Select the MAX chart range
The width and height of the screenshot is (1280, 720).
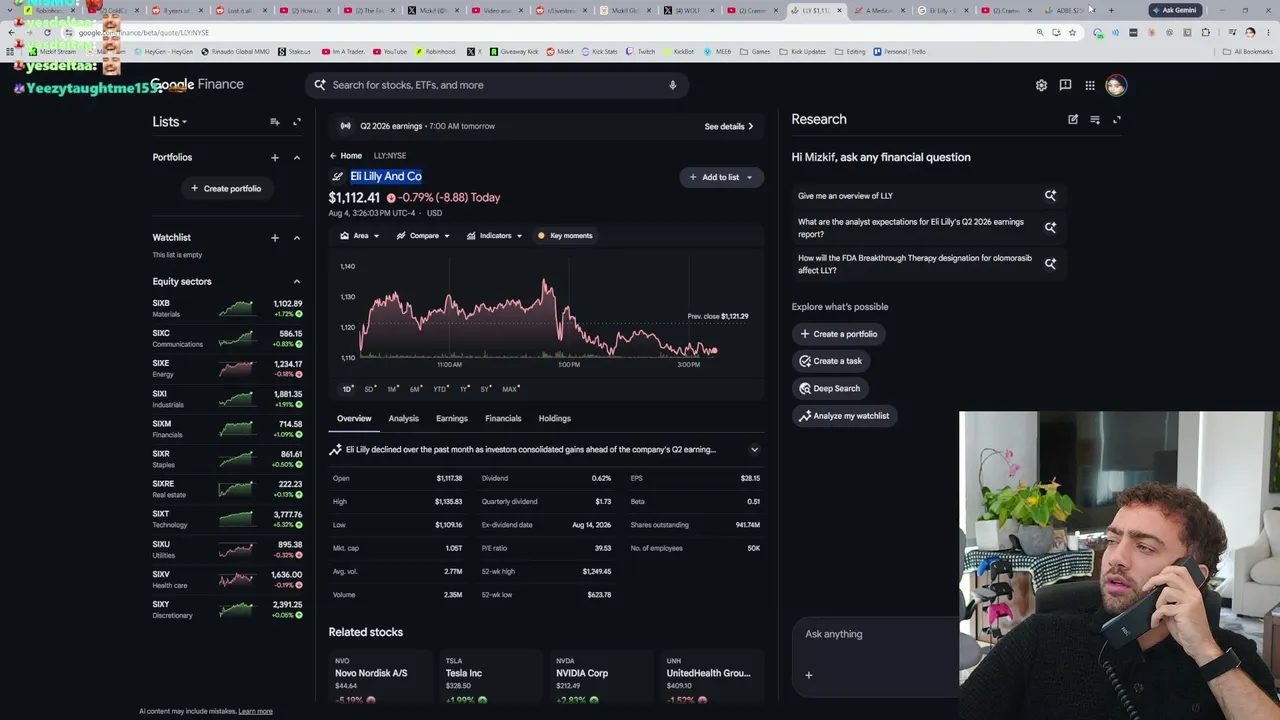pos(510,389)
